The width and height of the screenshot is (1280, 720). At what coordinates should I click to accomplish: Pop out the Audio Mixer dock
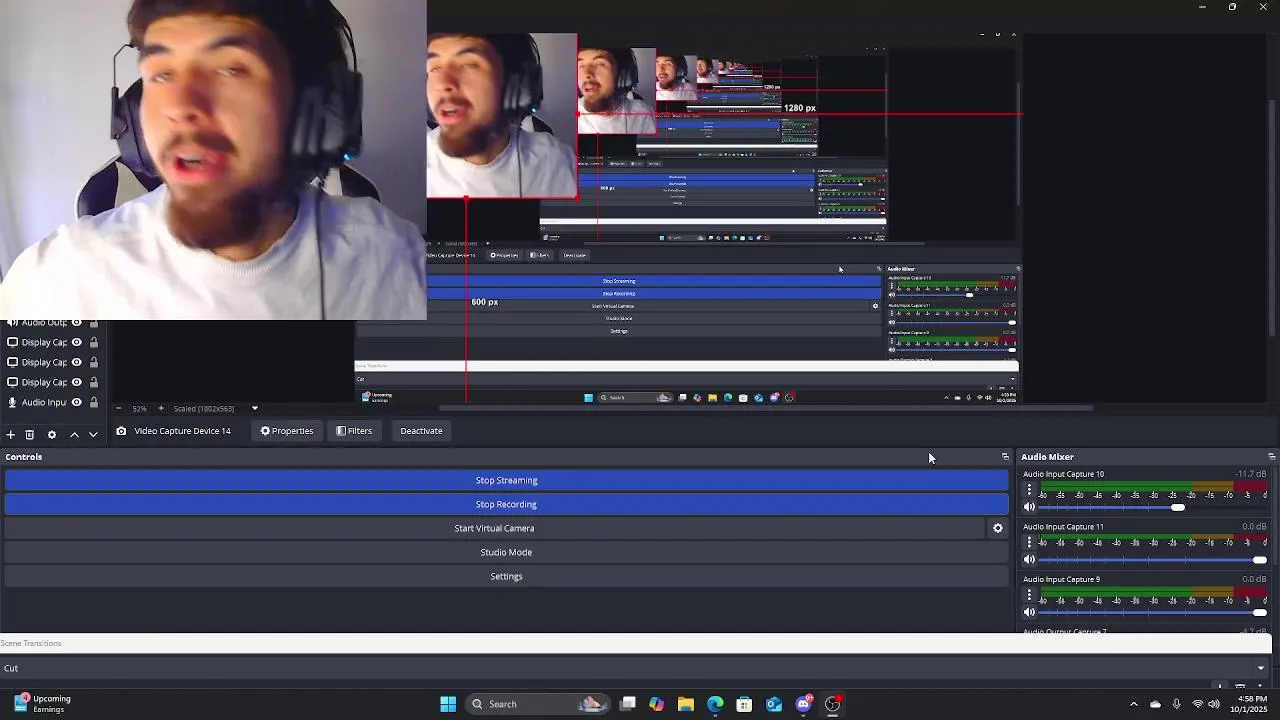1271,457
